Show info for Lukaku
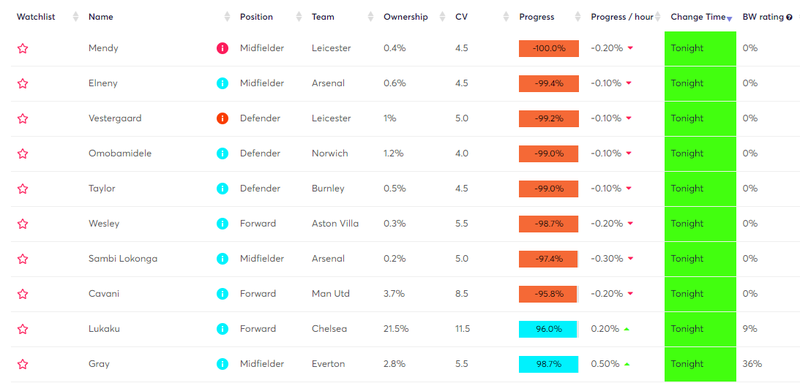Screen dimensions: 800x383 [222, 329]
